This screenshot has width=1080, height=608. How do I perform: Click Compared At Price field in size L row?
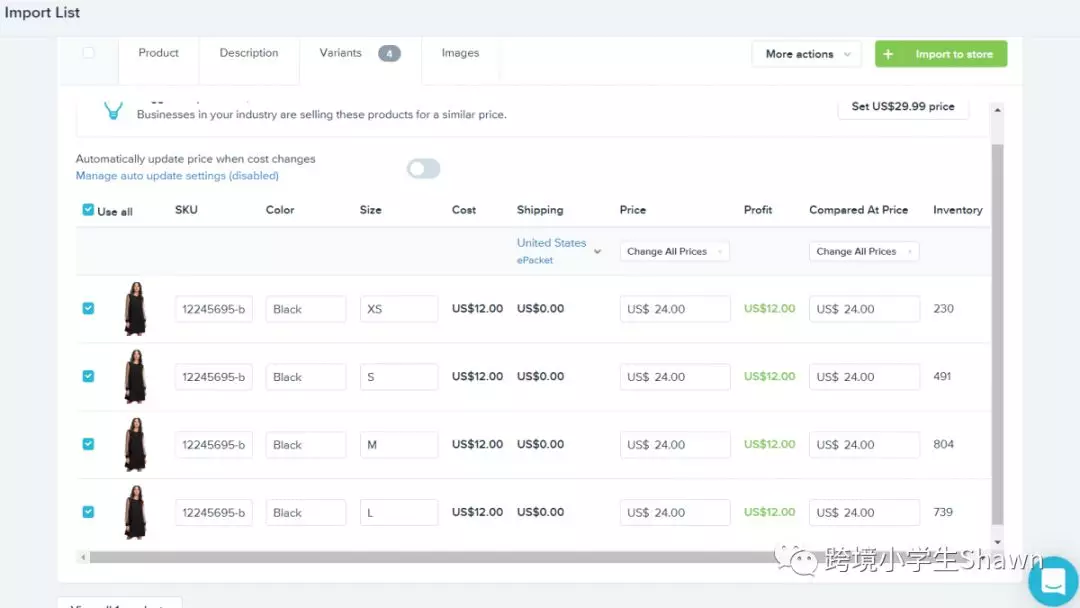point(864,512)
